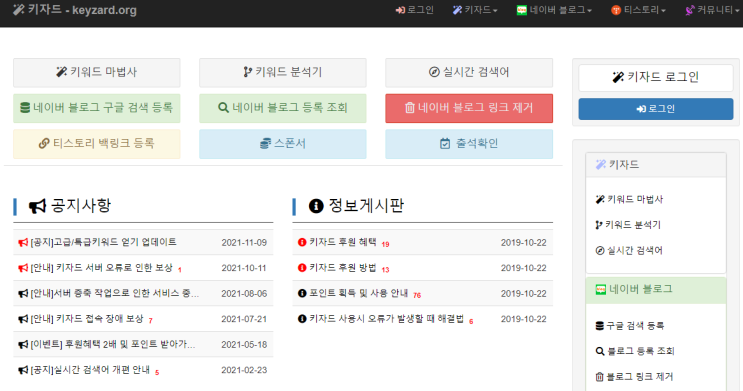Click the calendar check icon on 출석확인
Viewport: 743px width, 391px height.
445,143
